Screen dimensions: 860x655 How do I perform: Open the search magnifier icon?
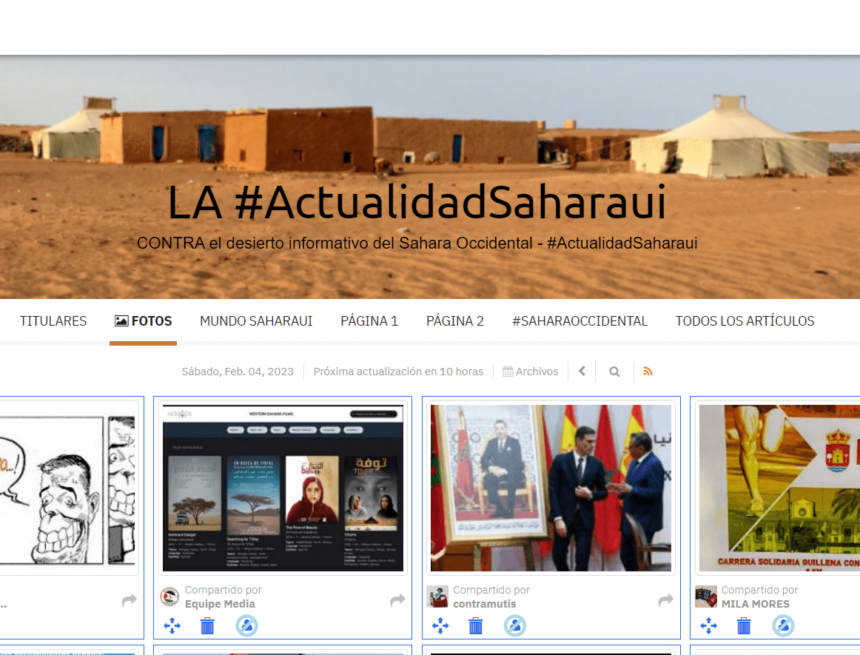coord(614,371)
